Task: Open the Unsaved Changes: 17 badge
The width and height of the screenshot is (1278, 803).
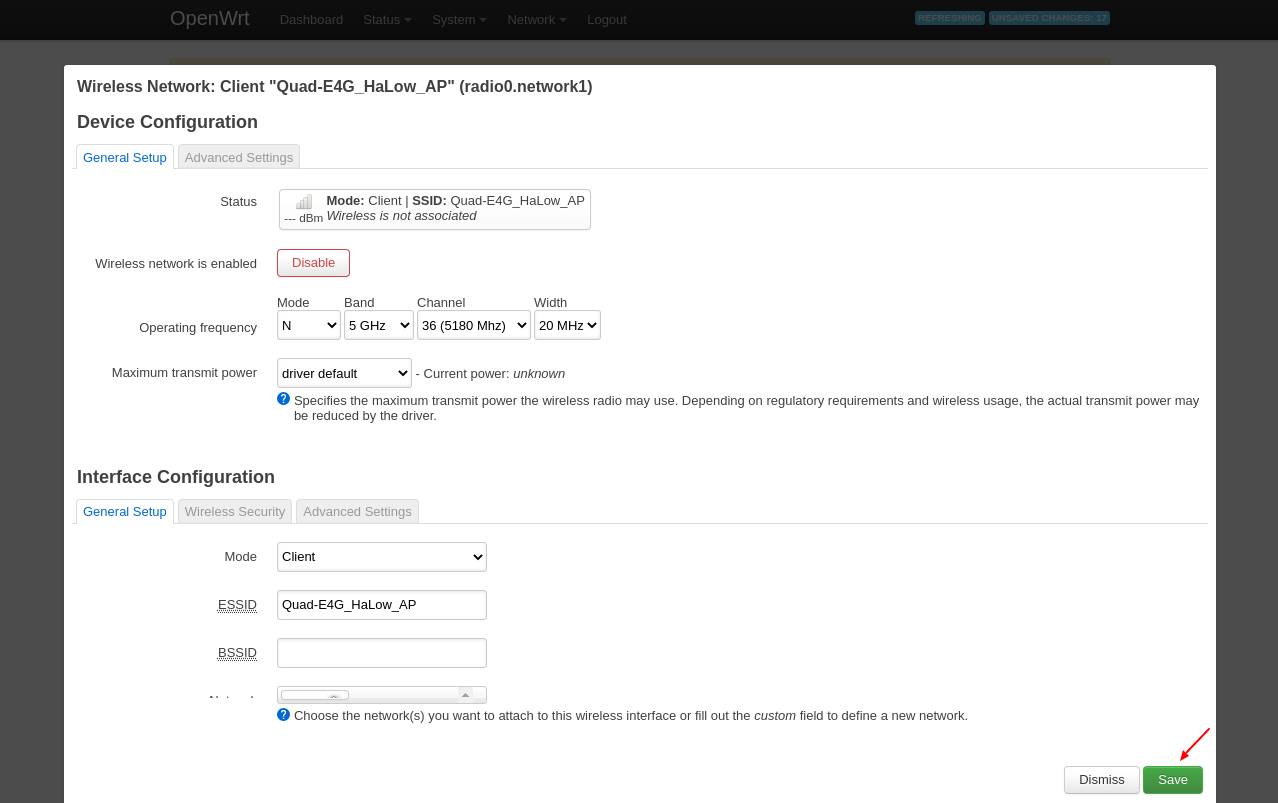Action: click(x=1049, y=18)
